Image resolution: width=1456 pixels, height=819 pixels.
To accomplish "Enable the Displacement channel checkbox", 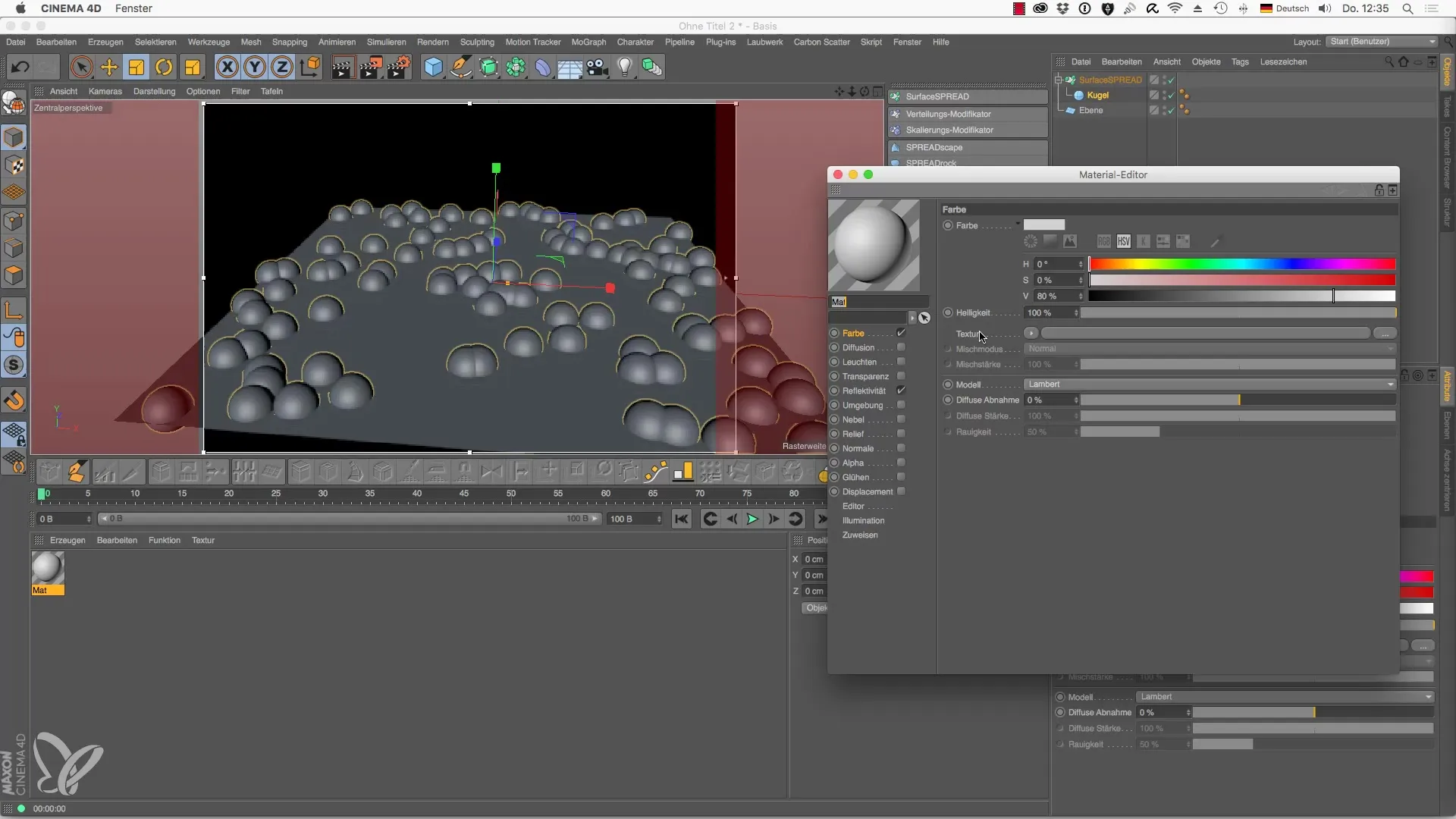I will point(901,491).
